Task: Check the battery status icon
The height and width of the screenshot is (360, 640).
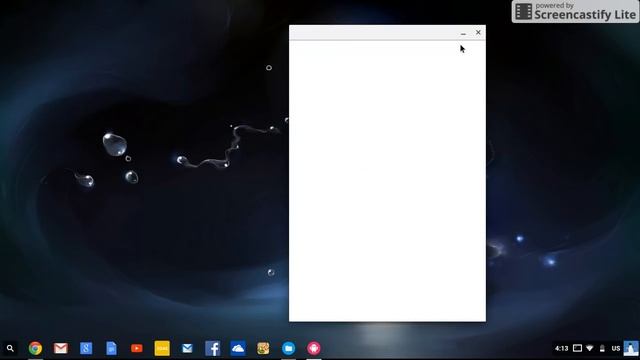Action: [602, 348]
